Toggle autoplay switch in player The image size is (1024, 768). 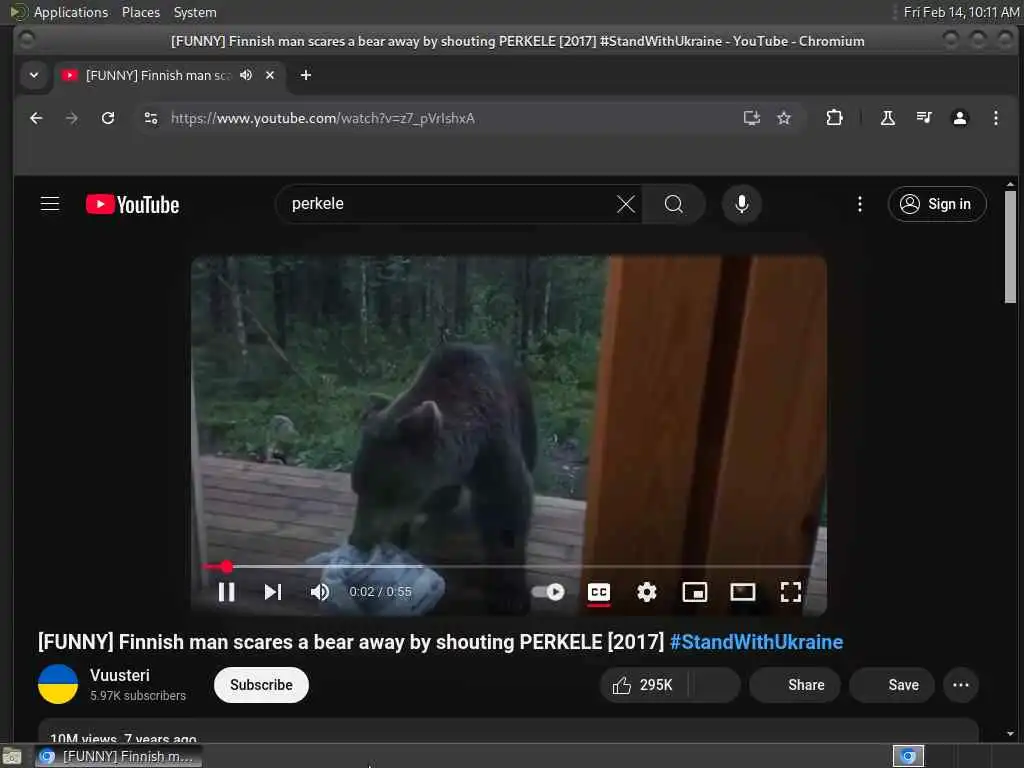[548, 592]
